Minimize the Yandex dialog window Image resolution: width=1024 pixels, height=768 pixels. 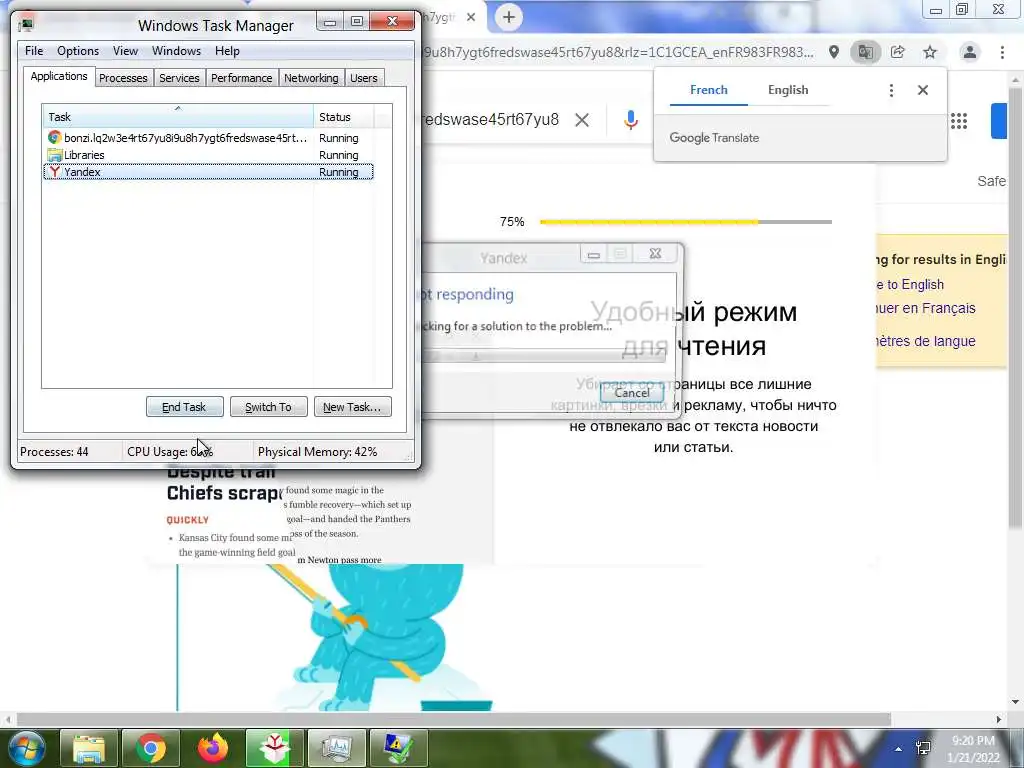[x=593, y=255]
